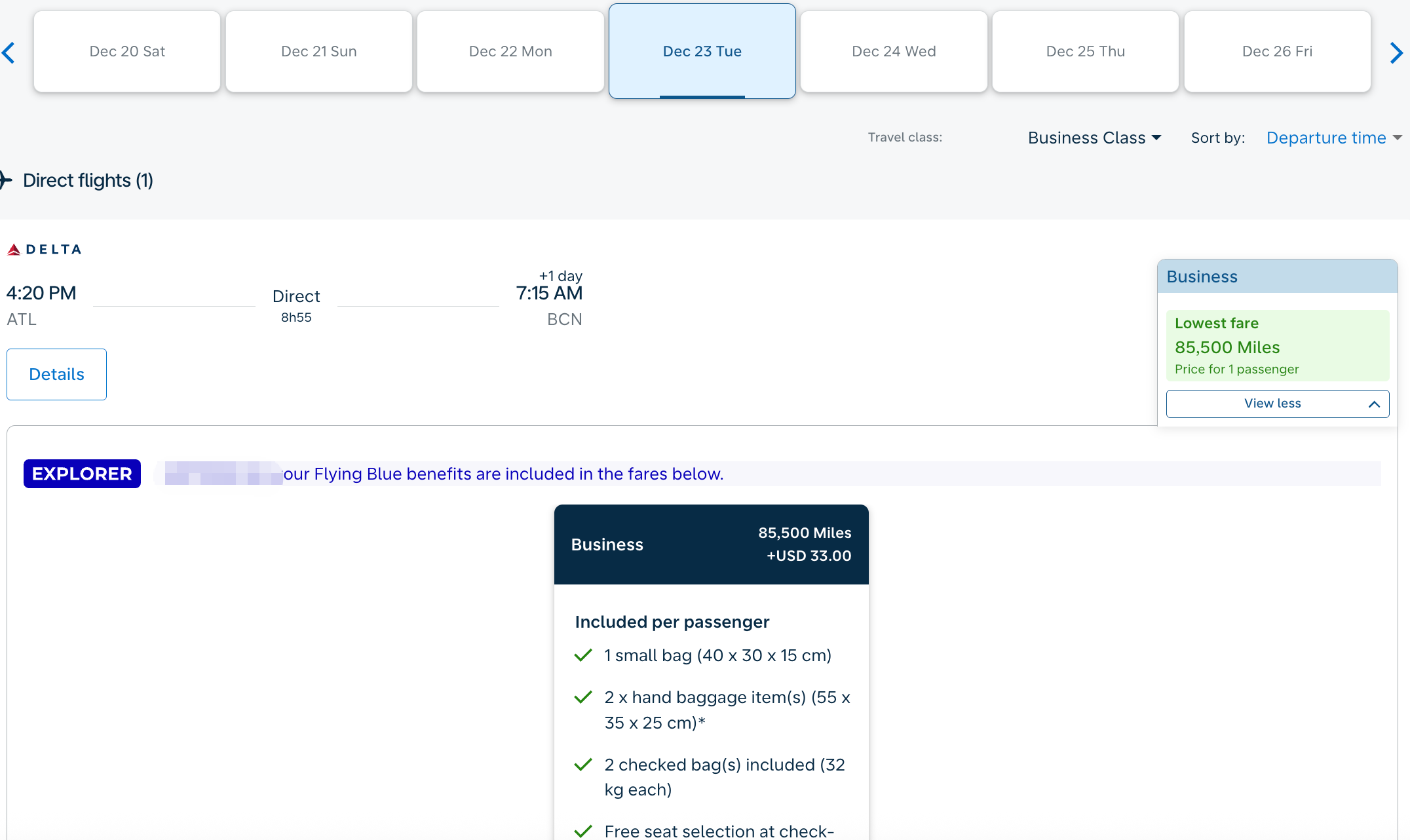Image resolution: width=1410 pixels, height=840 pixels.
Task: Click the arrival time 7:15 AM
Action: tap(549, 293)
